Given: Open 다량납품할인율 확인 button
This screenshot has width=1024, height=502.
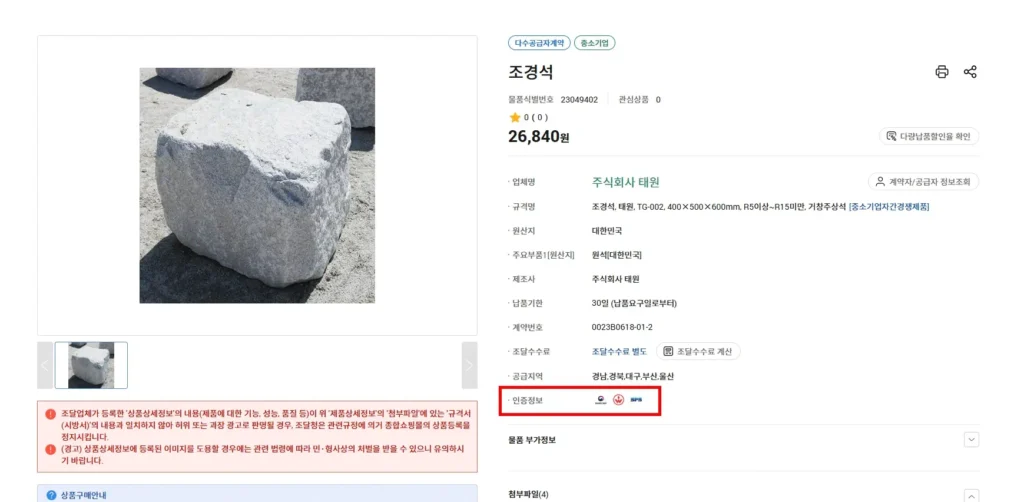Looking at the screenshot, I should pyautogui.click(x=929, y=136).
